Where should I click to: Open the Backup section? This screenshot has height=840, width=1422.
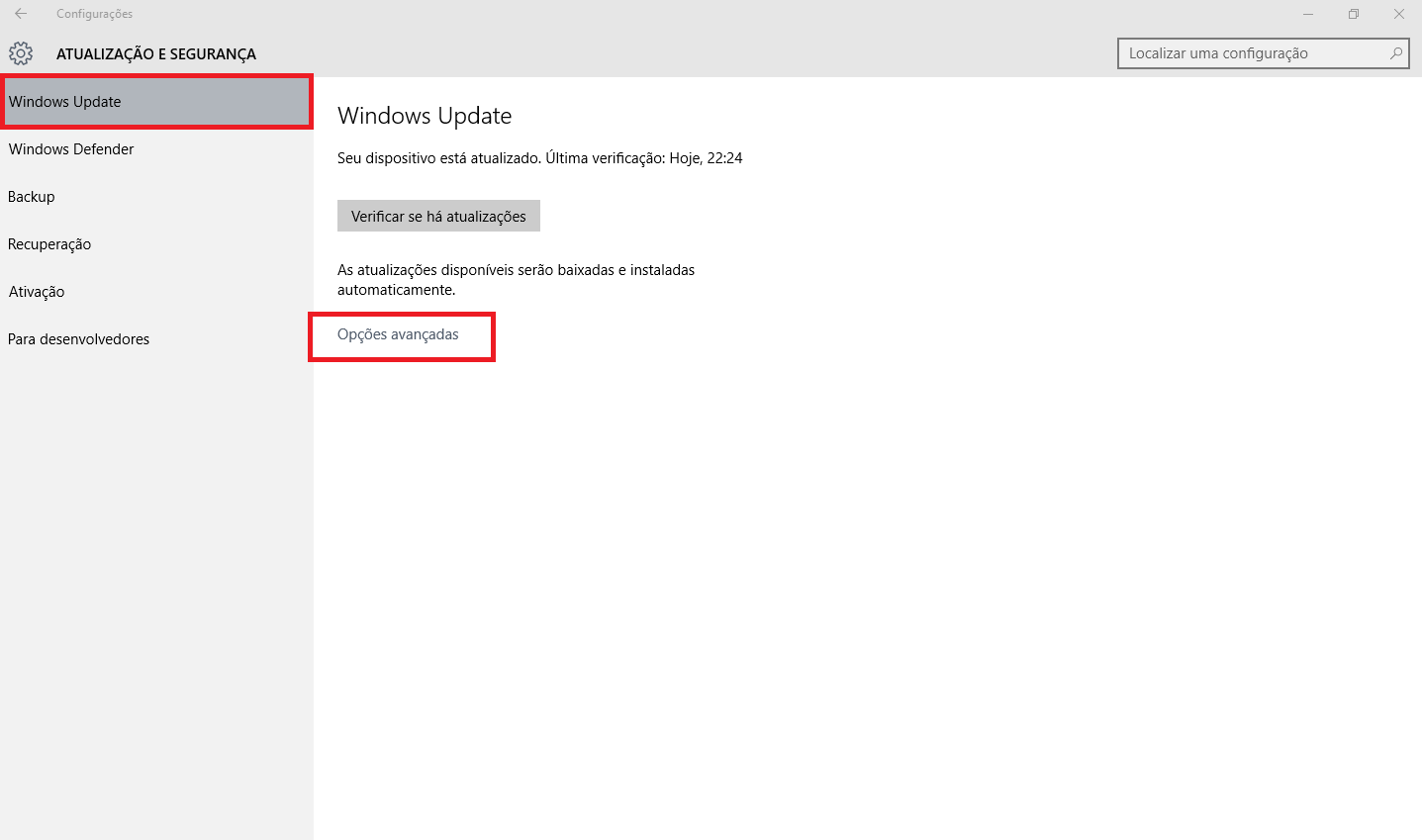(156, 197)
